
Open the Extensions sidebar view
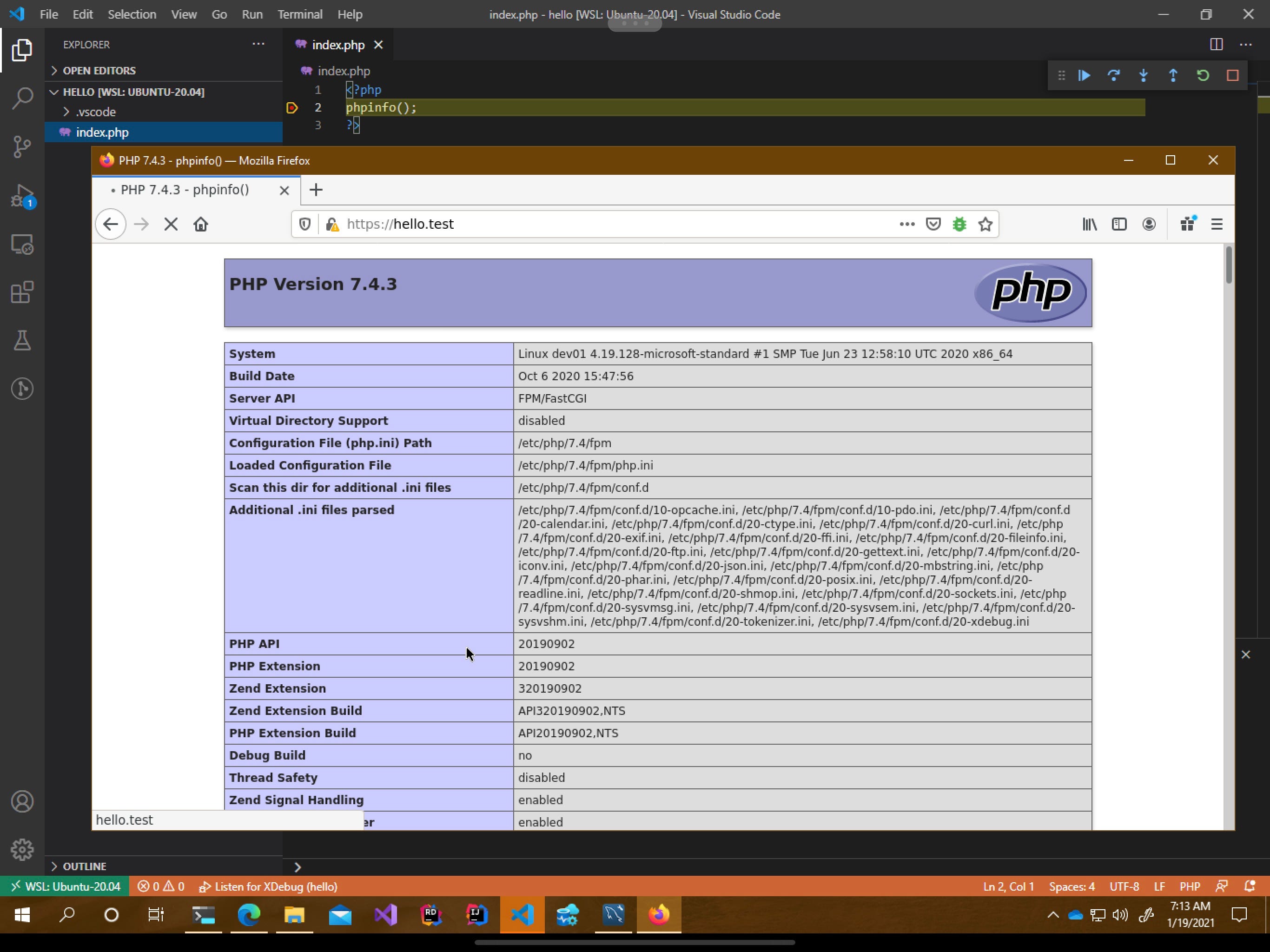pos(22,292)
